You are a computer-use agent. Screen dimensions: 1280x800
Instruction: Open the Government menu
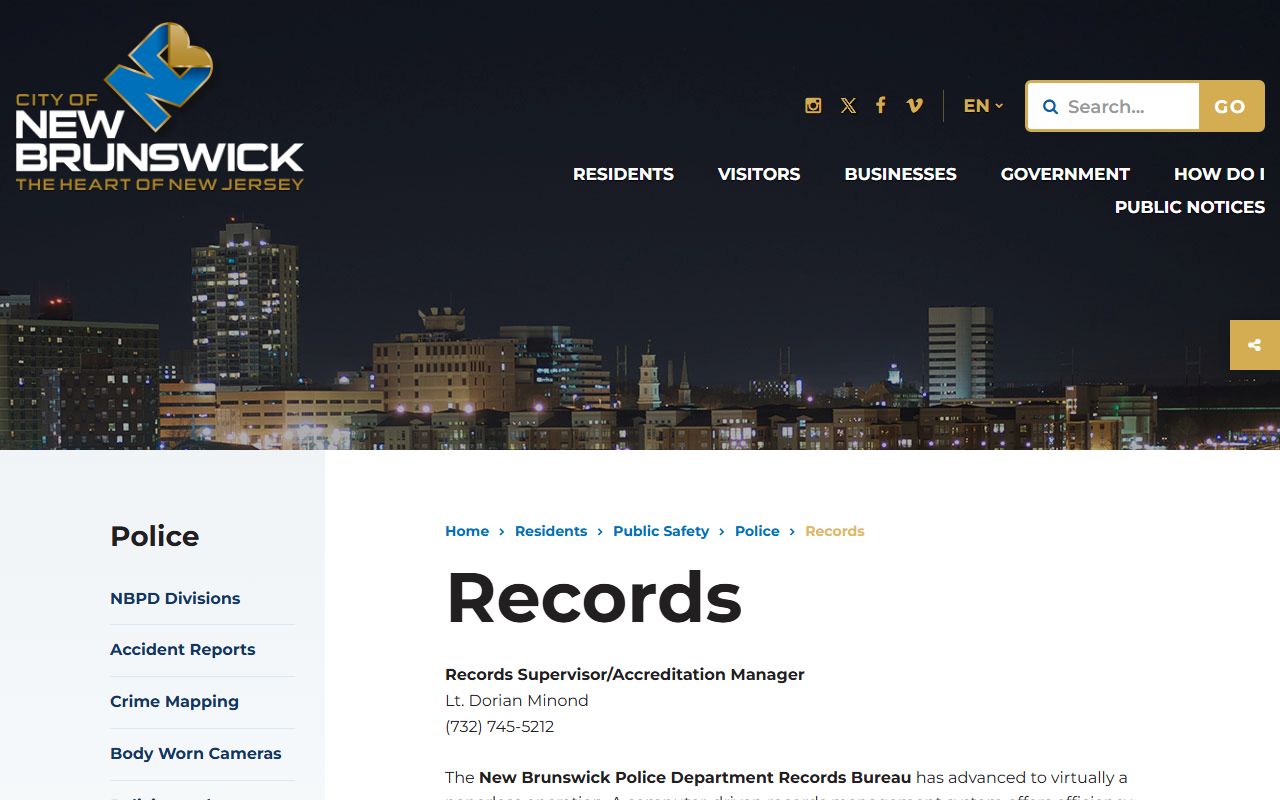pyautogui.click(x=1065, y=174)
